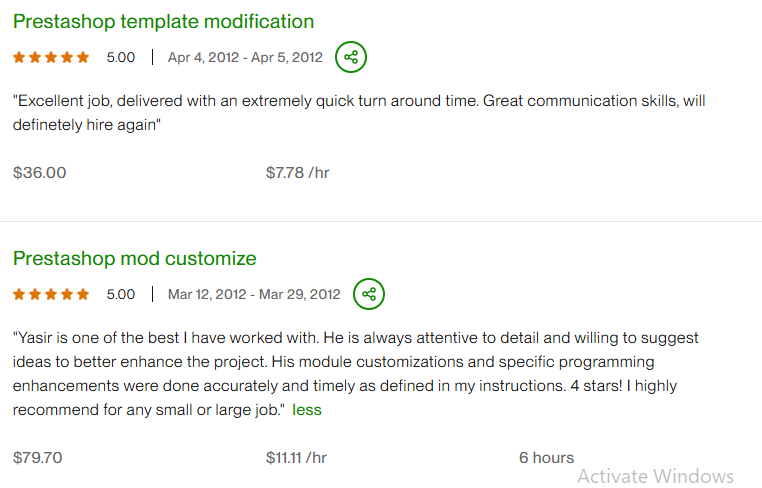Image resolution: width=762 pixels, height=488 pixels.
Task: Click the 6 hours label
Action: 546,457
